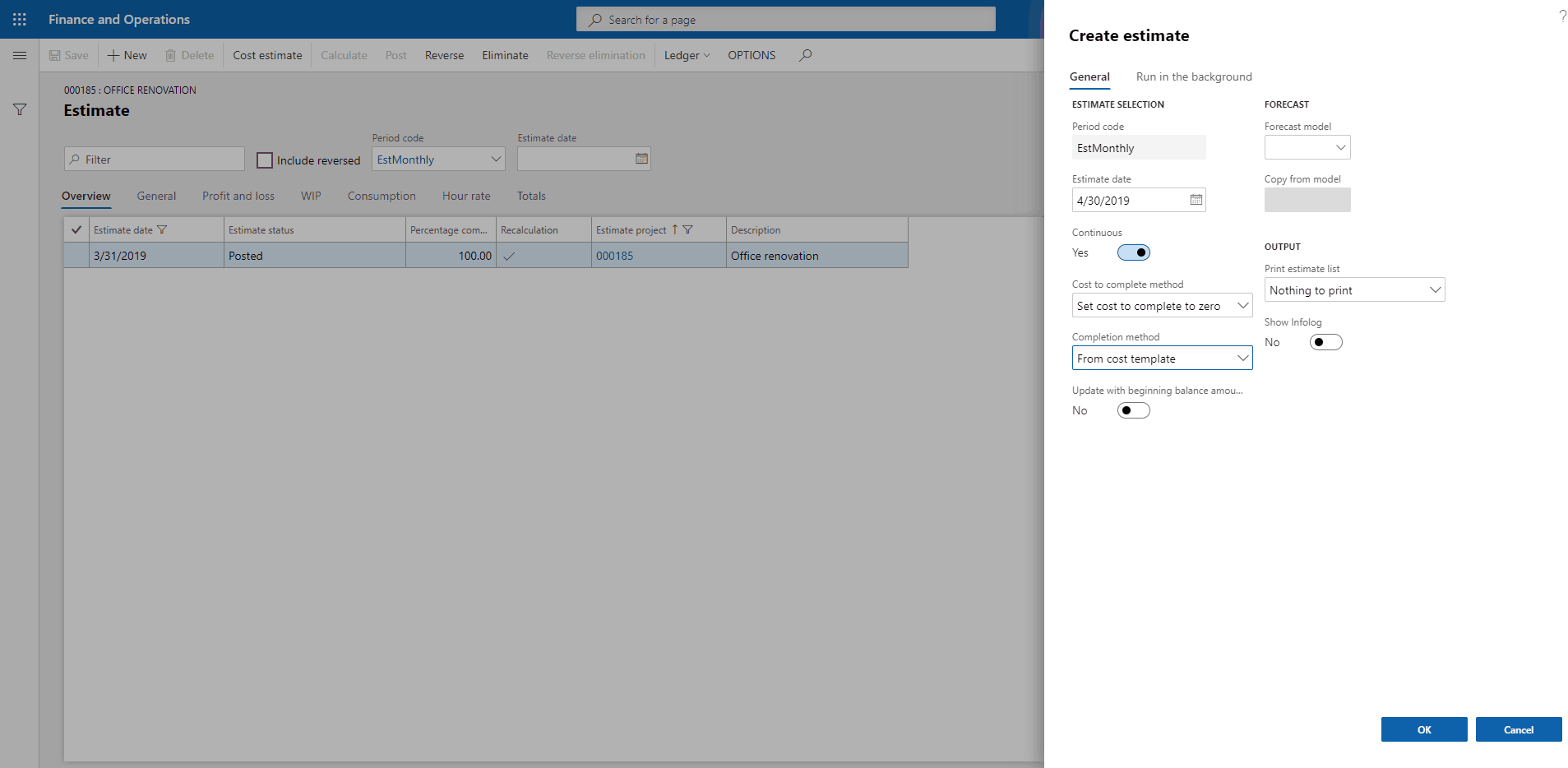The image size is (1568, 768).
Task: Click the search magnifier in action bar
Action: pos(806,55)
